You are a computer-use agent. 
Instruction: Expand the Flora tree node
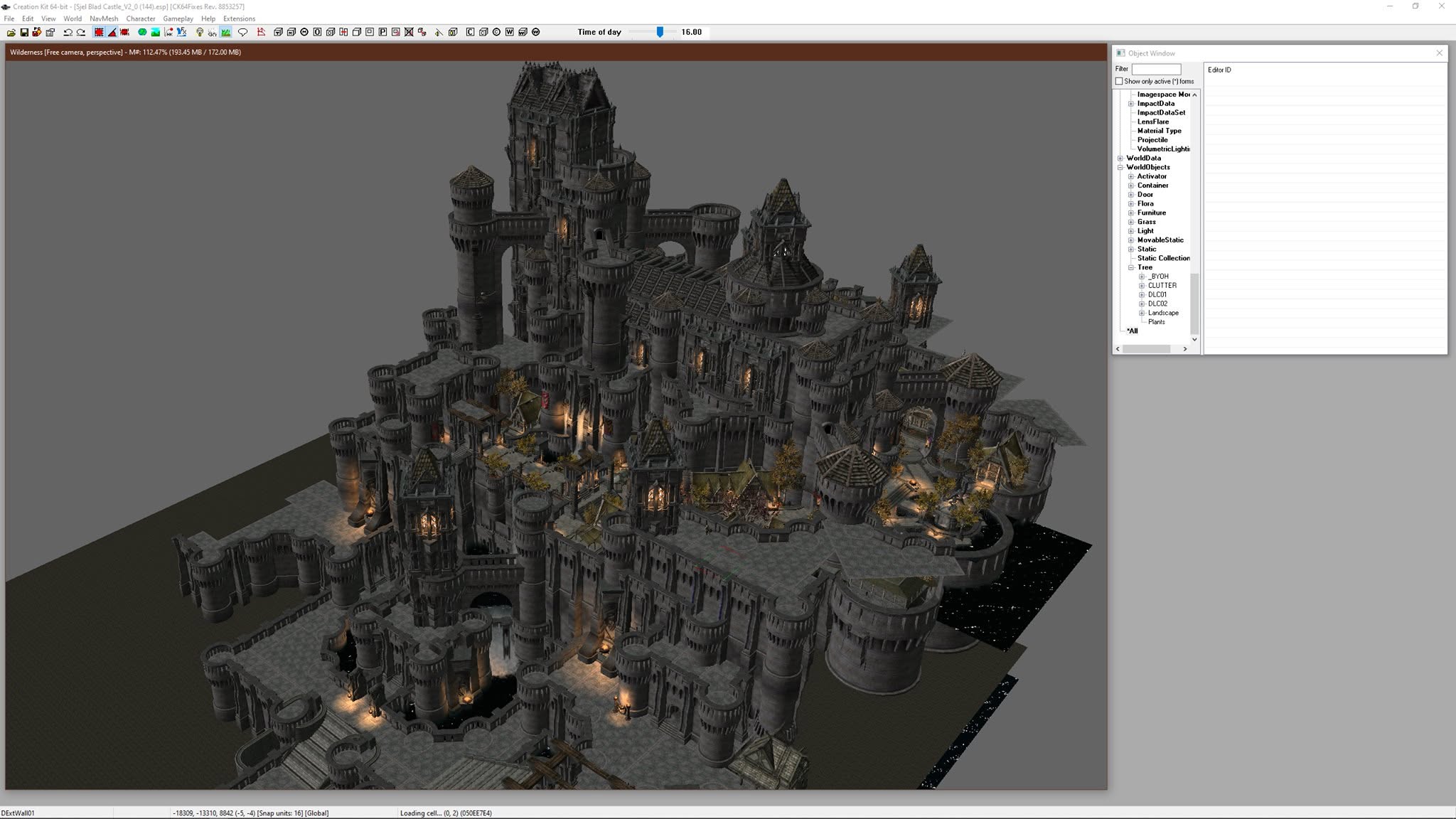[1131, 204]
